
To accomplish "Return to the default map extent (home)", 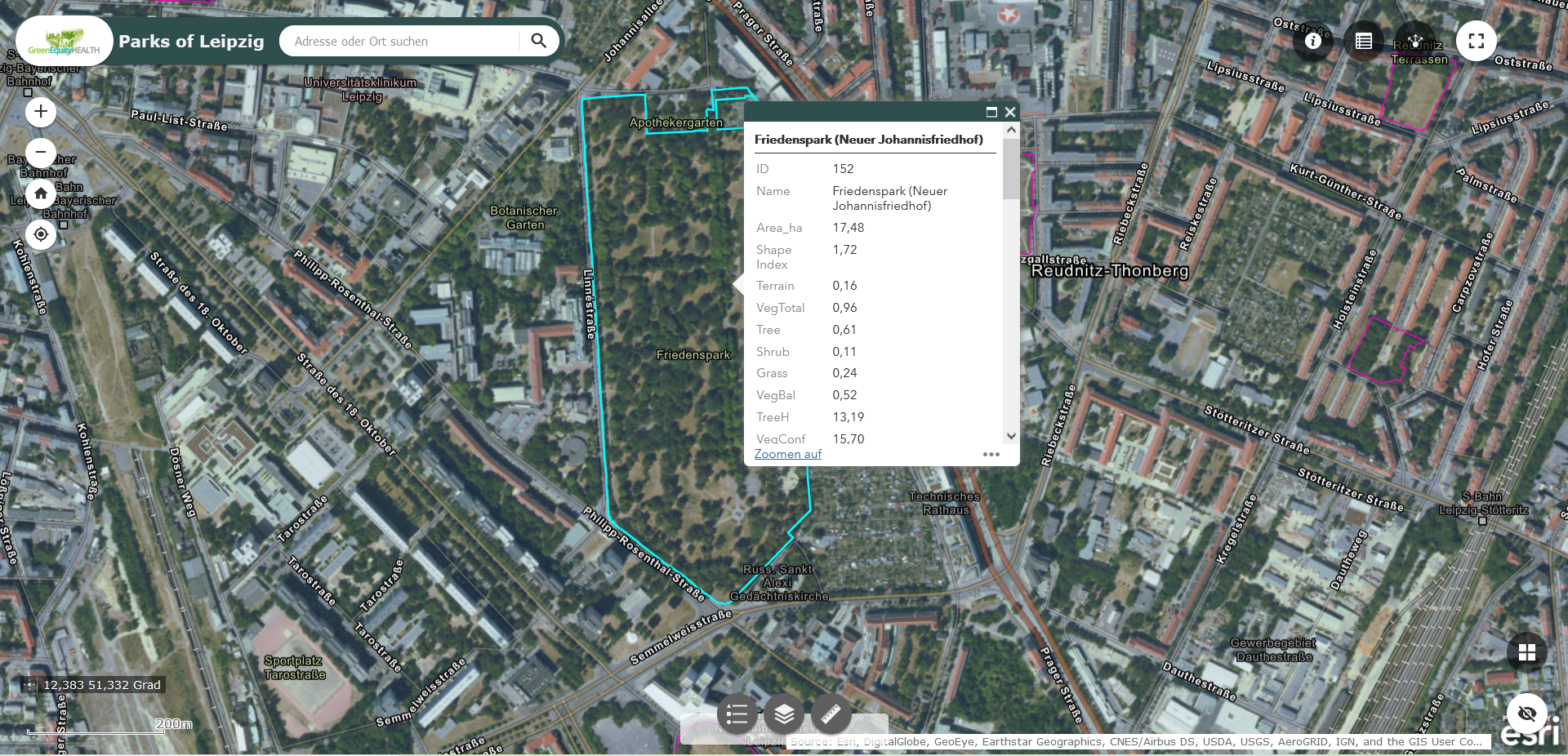I will [x=41, y=193].
